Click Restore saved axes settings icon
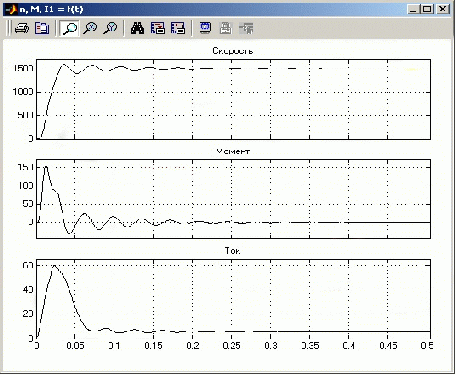Screen dimensions: 456x375 click(x=178, y=28)
